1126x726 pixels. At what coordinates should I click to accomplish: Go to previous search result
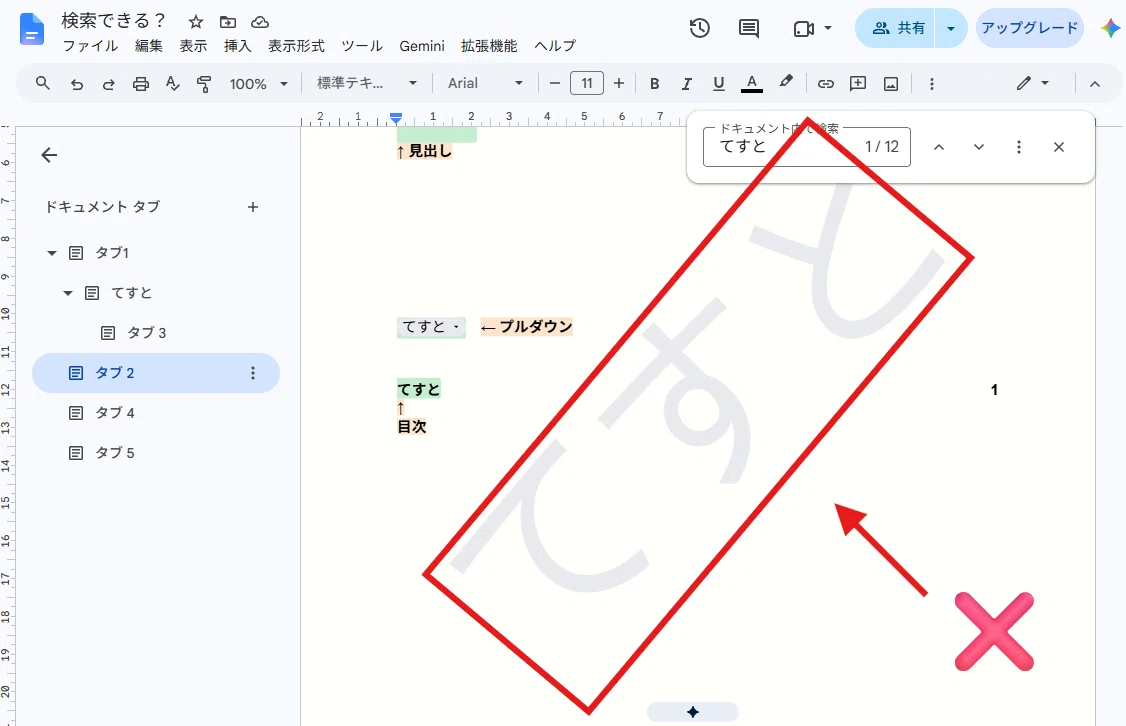[939, 147]
